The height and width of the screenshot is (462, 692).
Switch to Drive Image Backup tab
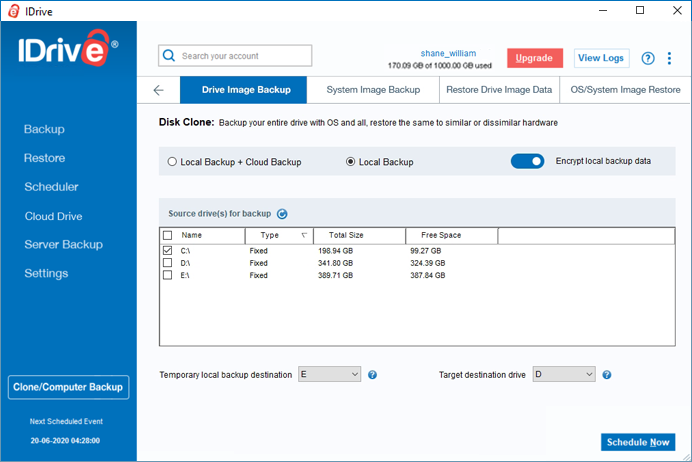(x=243, y=90)
